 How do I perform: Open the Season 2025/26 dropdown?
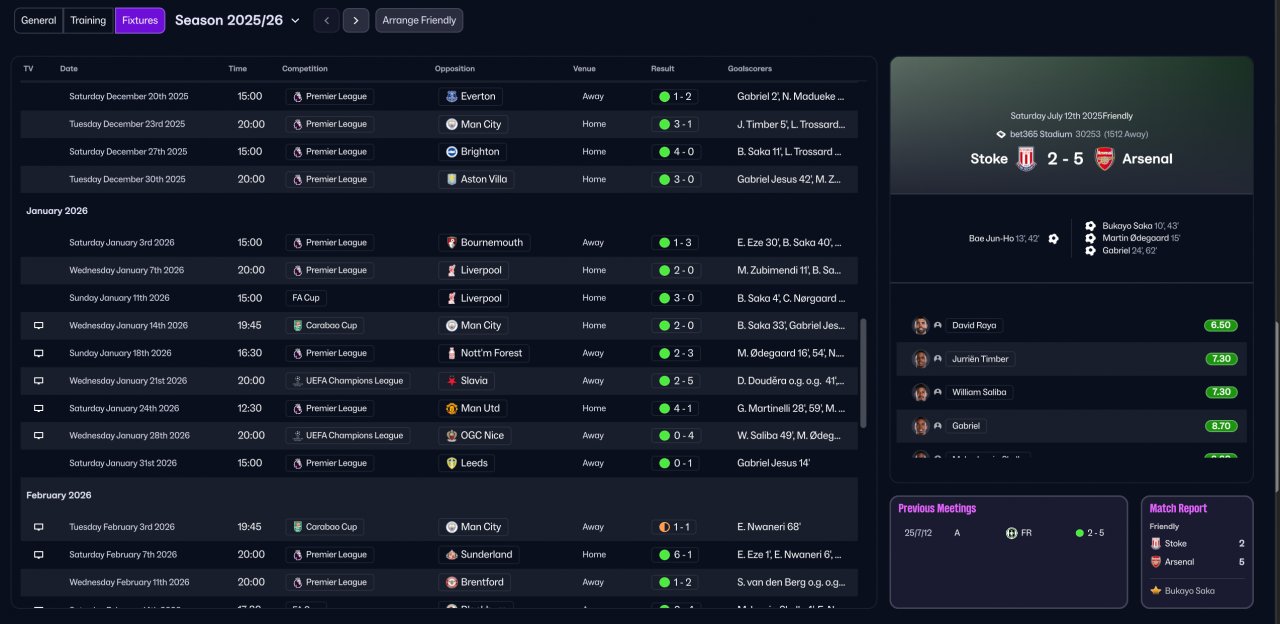point(237,20)
